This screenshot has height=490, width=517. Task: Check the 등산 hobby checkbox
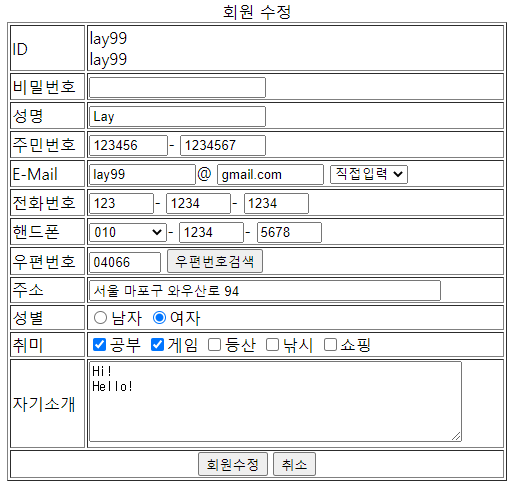click(x=215, y=345)
